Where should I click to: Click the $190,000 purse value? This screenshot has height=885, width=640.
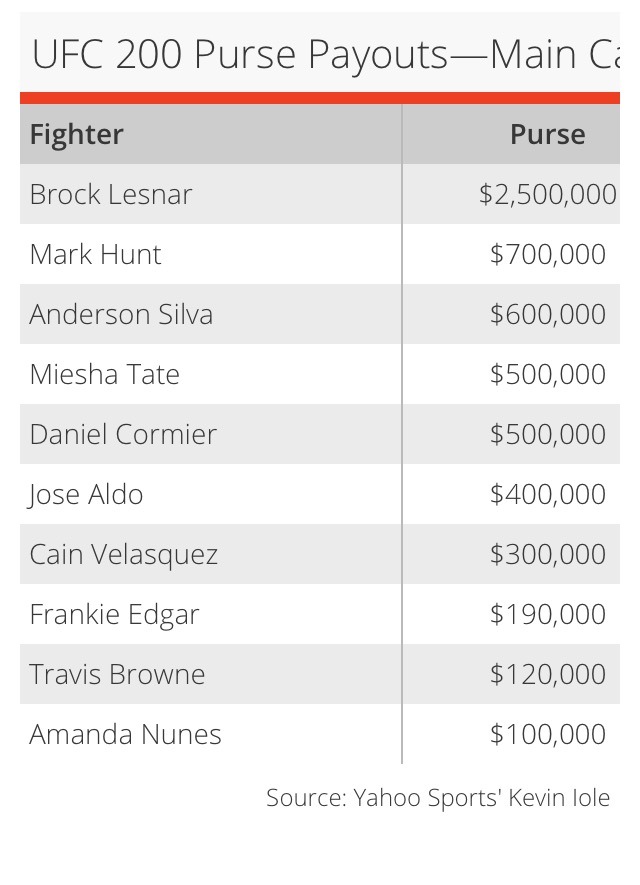click(547, 615)
